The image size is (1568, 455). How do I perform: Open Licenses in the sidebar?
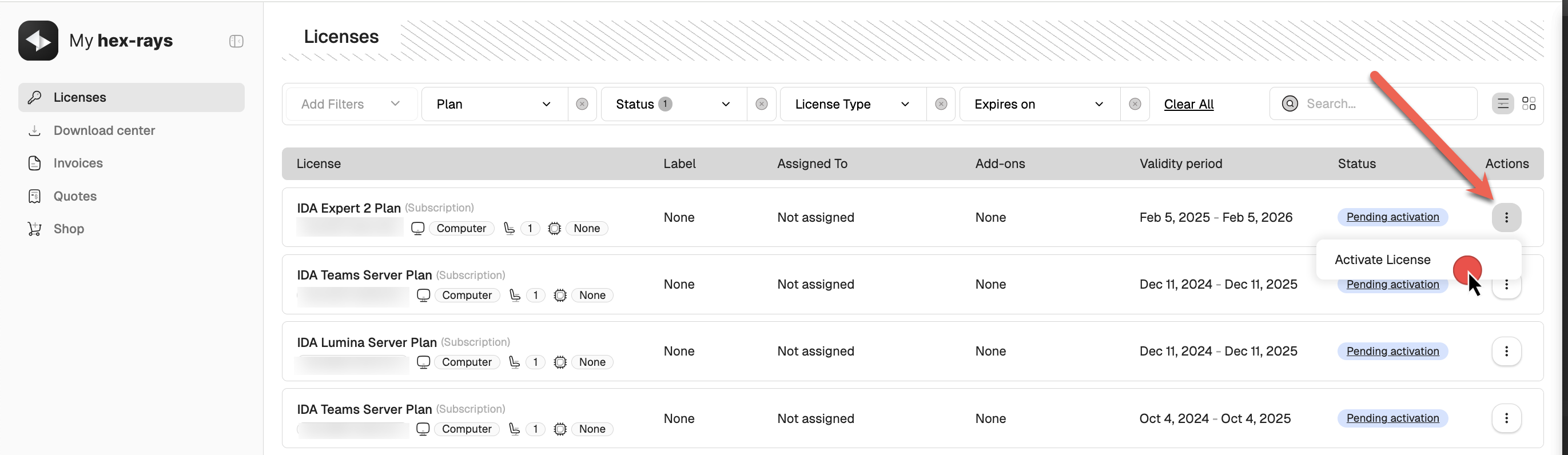pyautogui.click(x=132, y=97)
